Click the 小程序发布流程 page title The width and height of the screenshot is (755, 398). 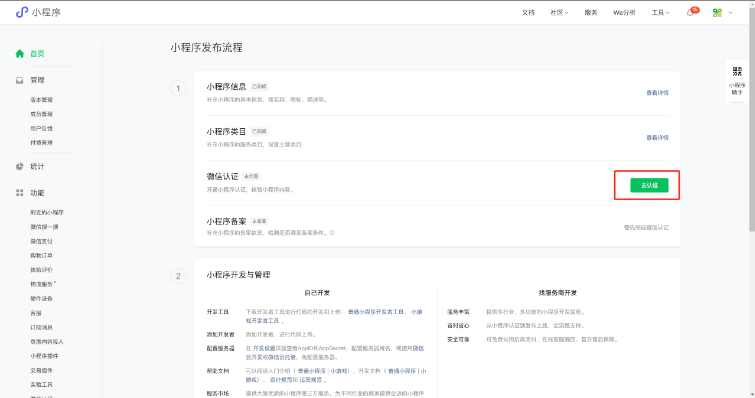207,48
